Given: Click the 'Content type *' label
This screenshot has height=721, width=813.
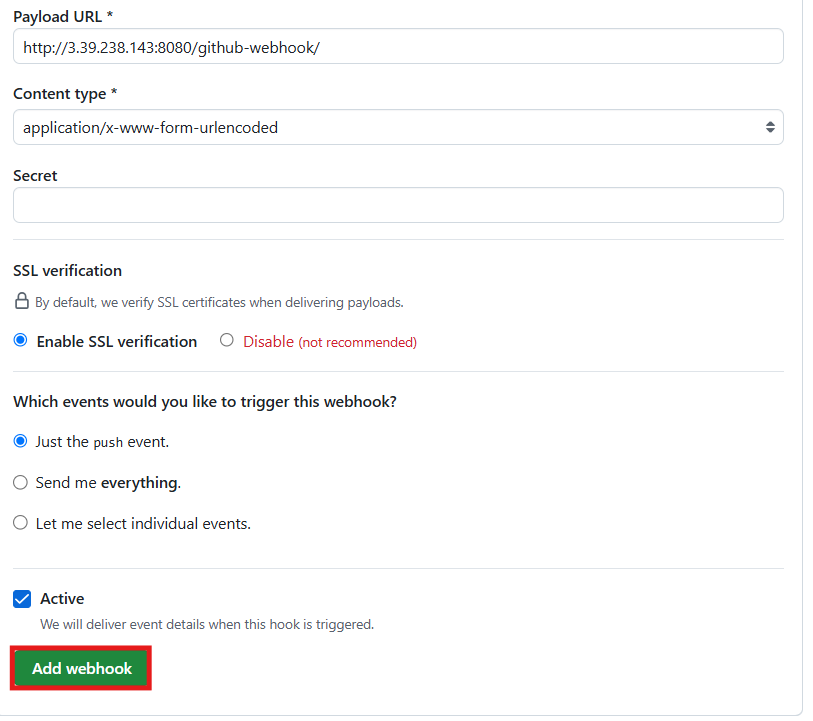Looking at the screenshot, I should (65, 94).
